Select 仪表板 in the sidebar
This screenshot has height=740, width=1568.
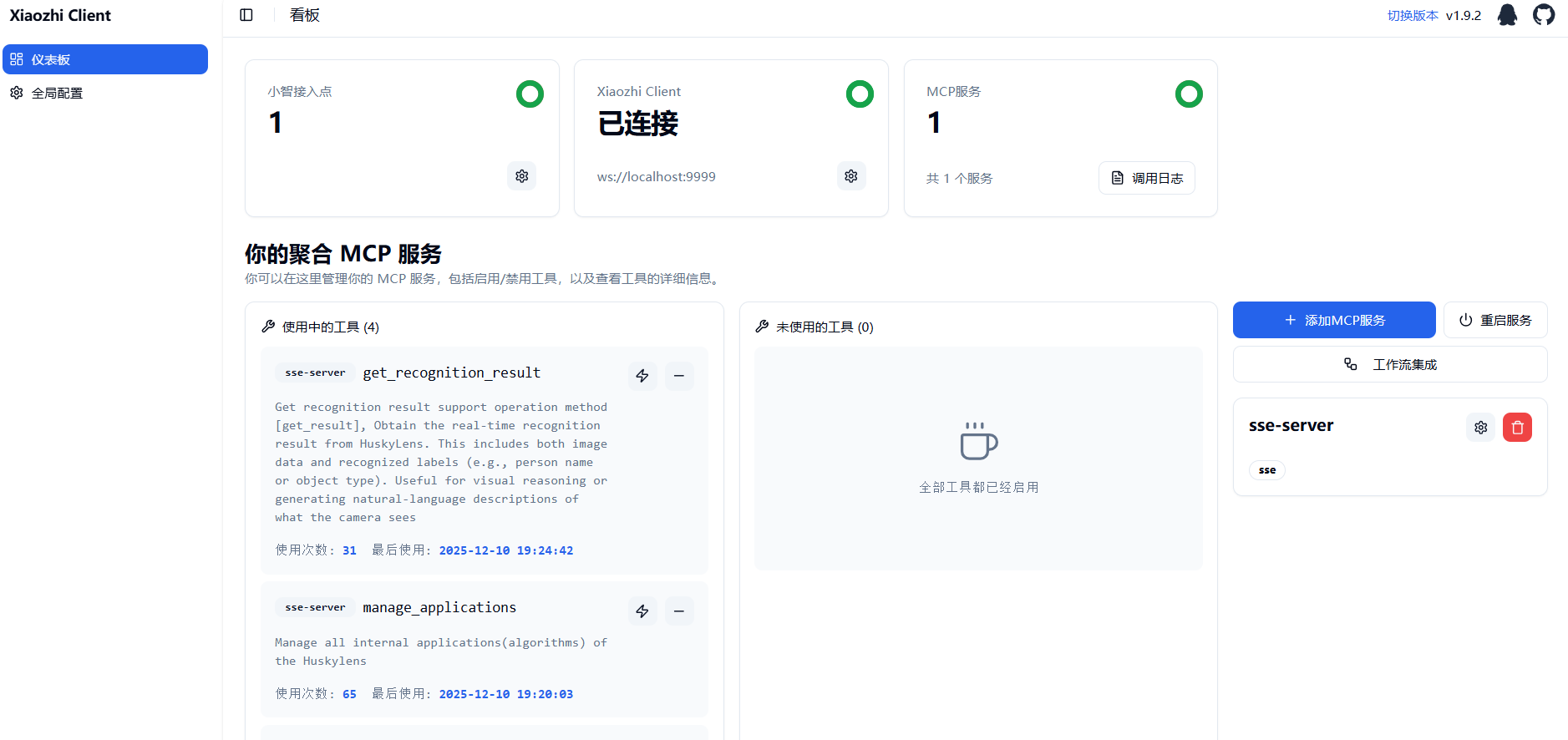[105, 59]
